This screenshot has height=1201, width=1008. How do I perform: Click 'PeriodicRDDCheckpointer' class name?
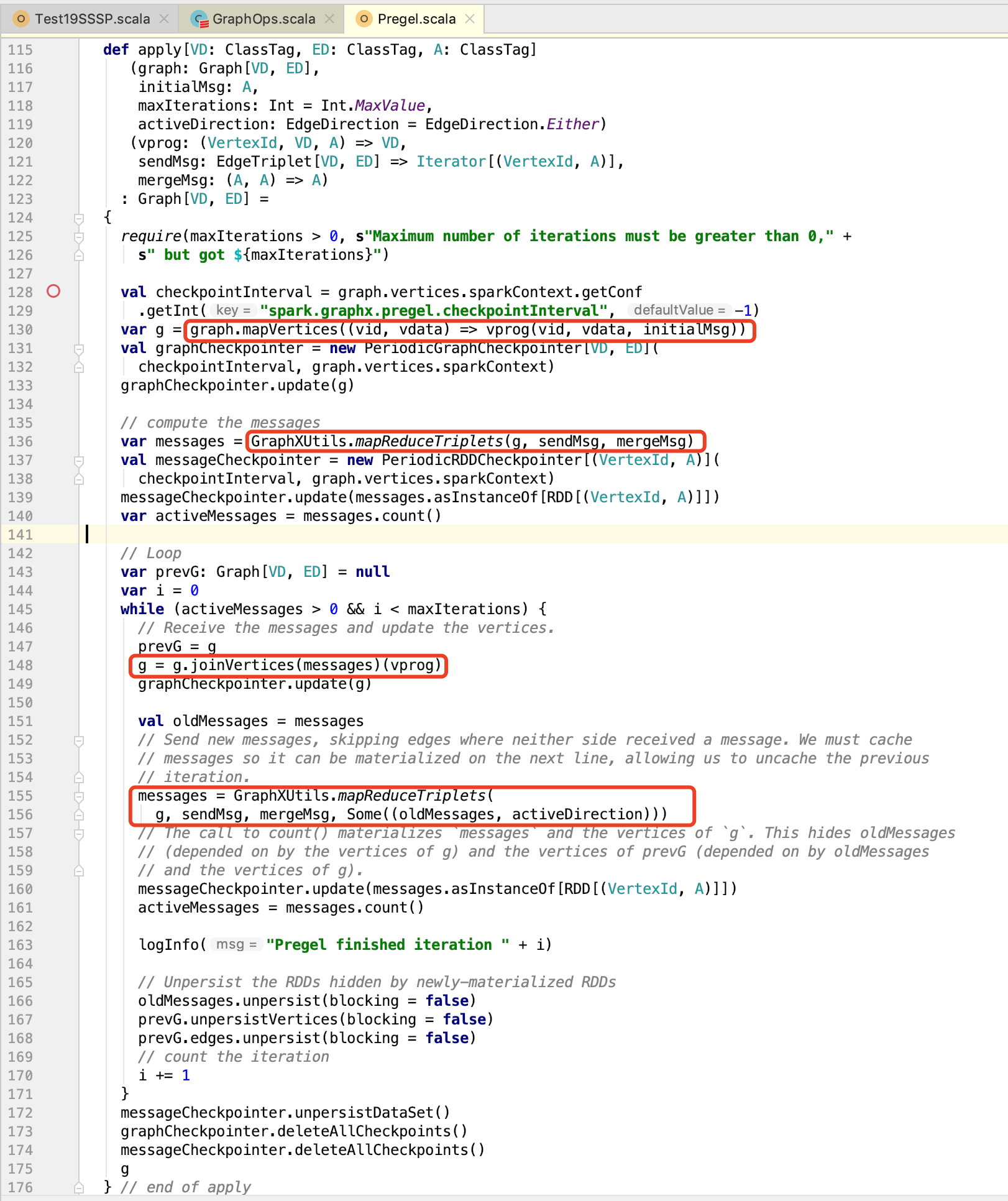(x=482, y=460)
